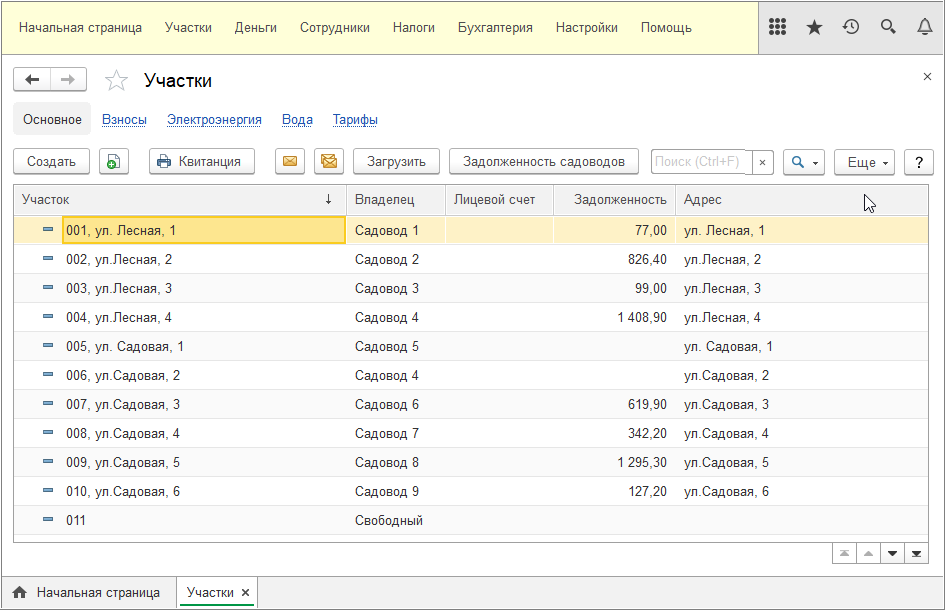The height and width of the screenshot is (610, 945).
Task: Expand the search options magnifier dropdown
Action: 803,162
